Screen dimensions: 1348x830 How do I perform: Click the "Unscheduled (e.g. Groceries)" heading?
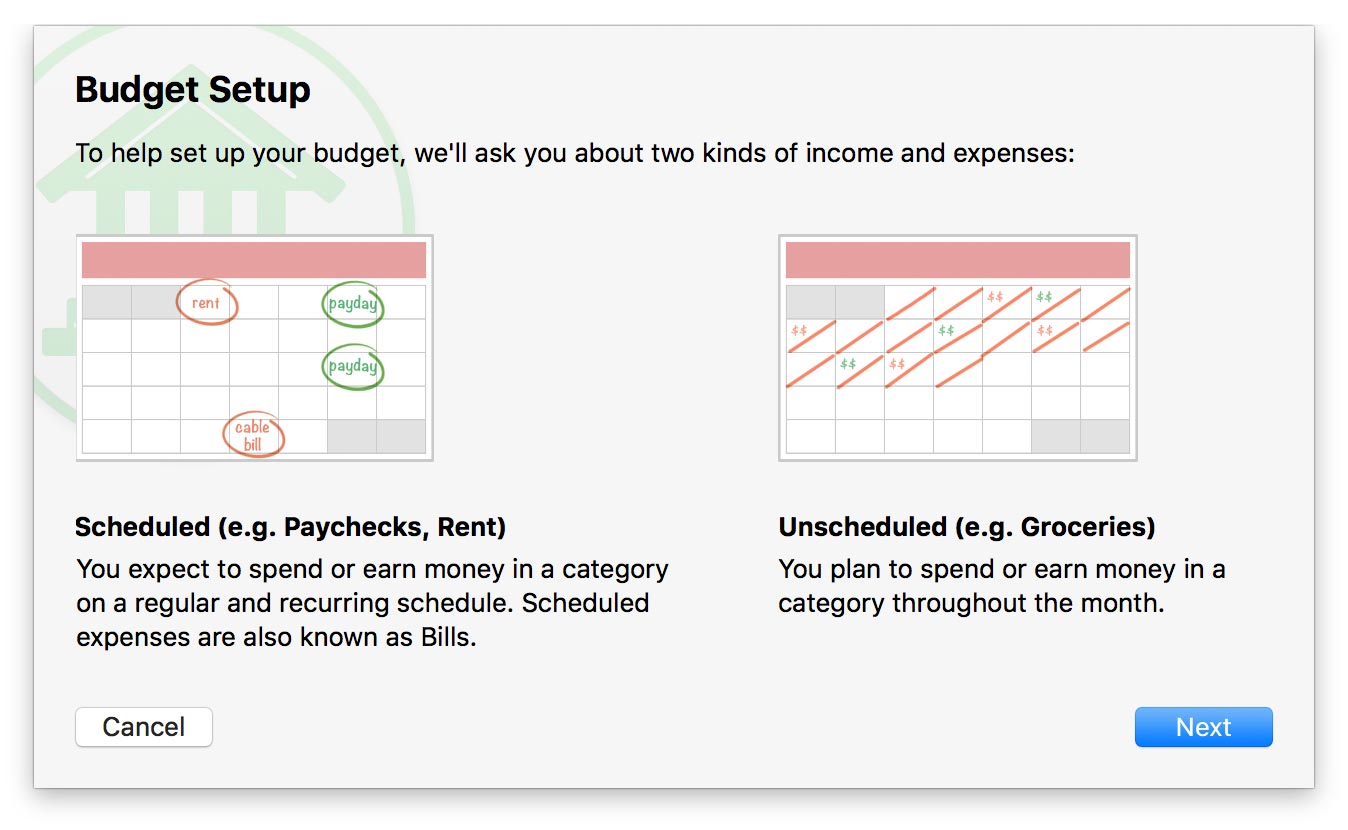(966, 527)
